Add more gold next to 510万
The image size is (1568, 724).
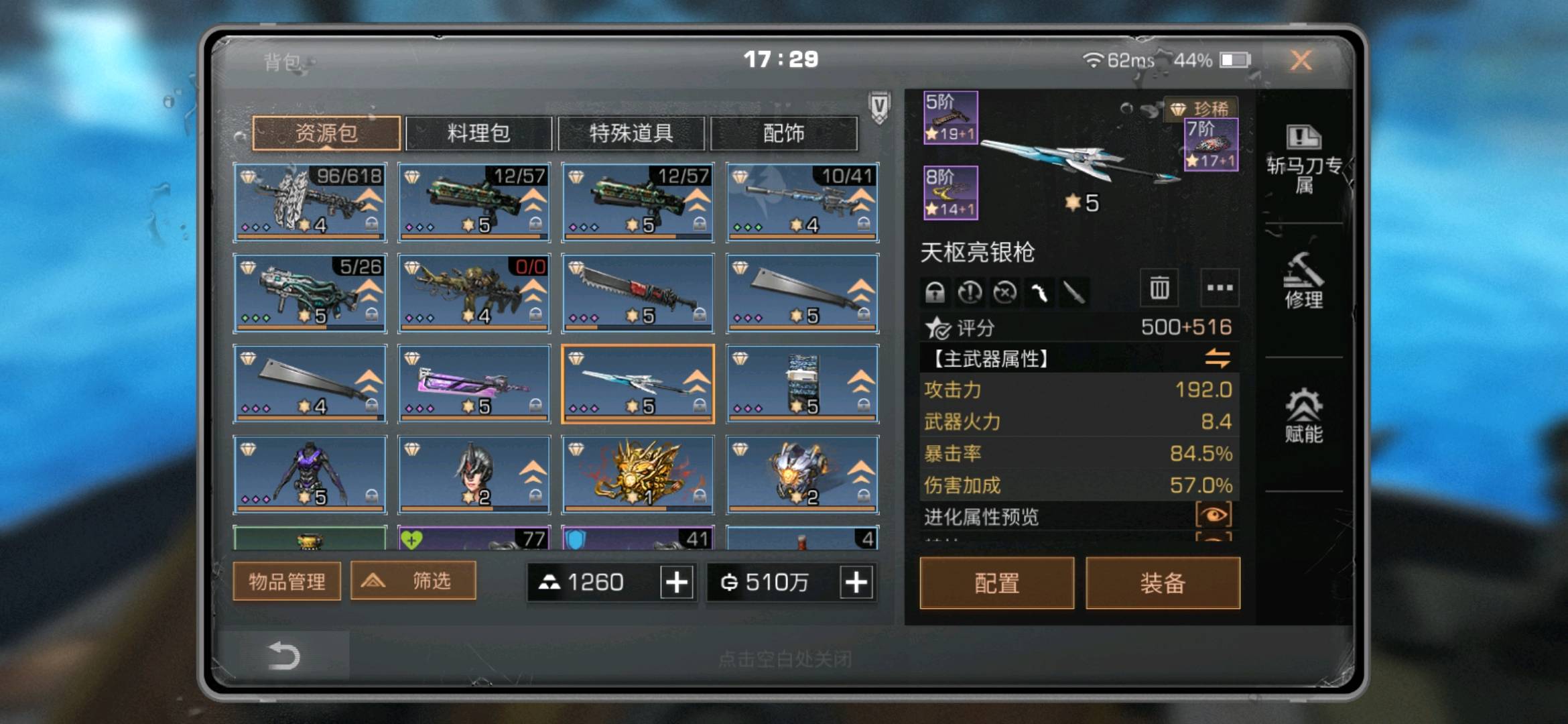(856, 582)
